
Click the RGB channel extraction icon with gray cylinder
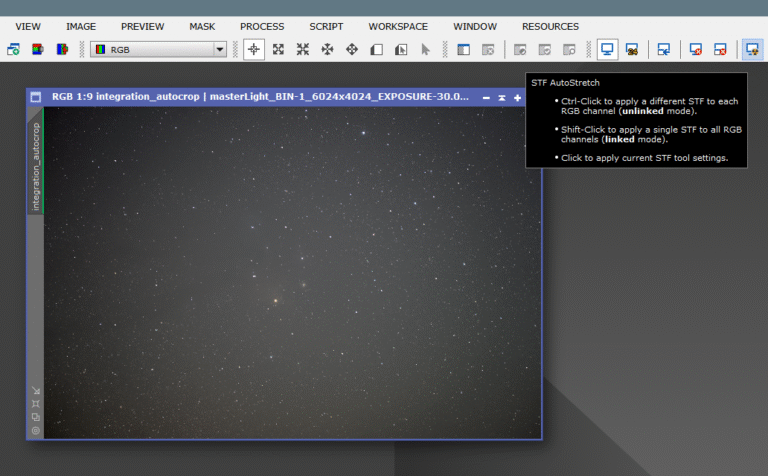38,49
